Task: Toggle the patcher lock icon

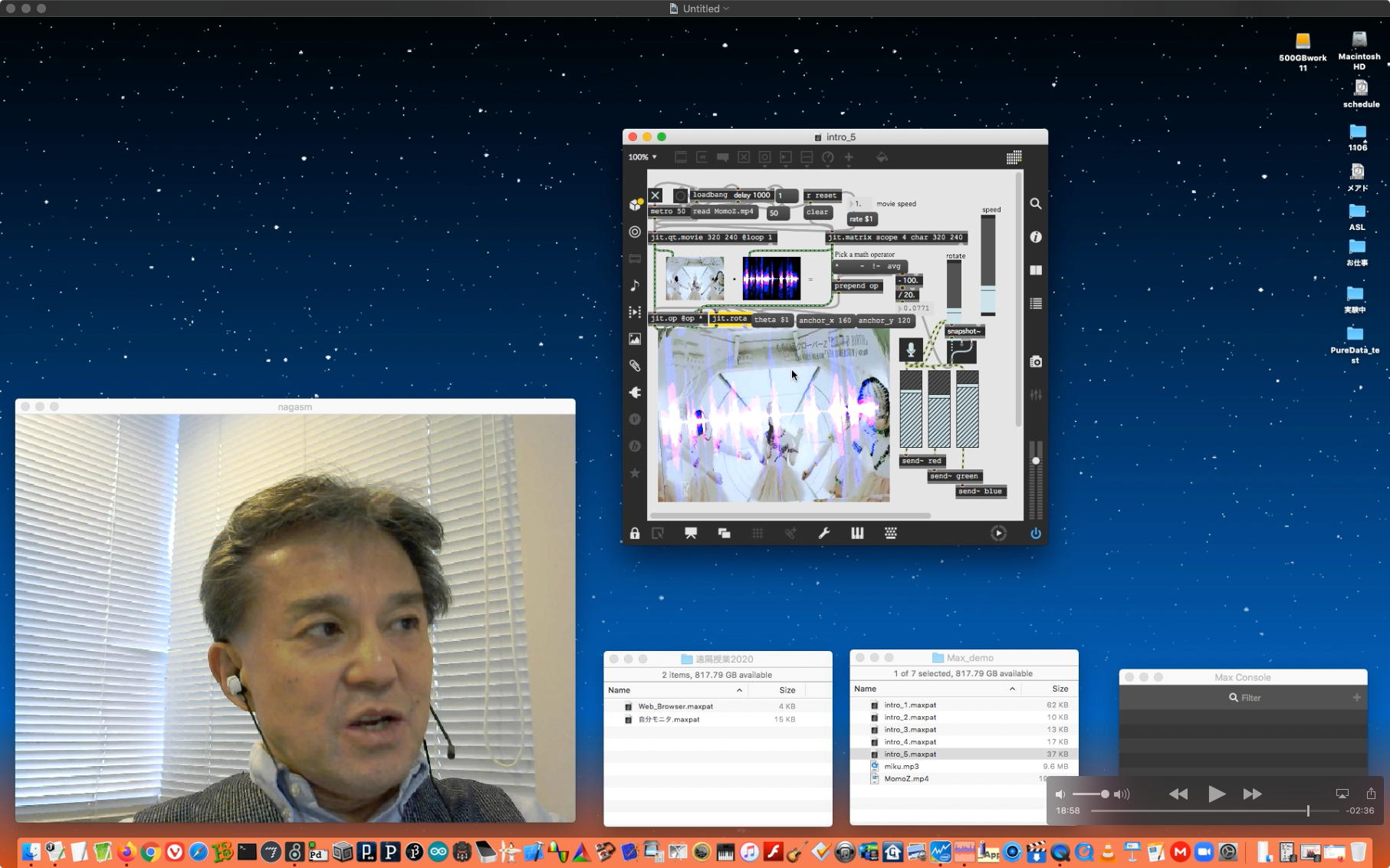Action: pyautogui.click(x=635, y=534)
